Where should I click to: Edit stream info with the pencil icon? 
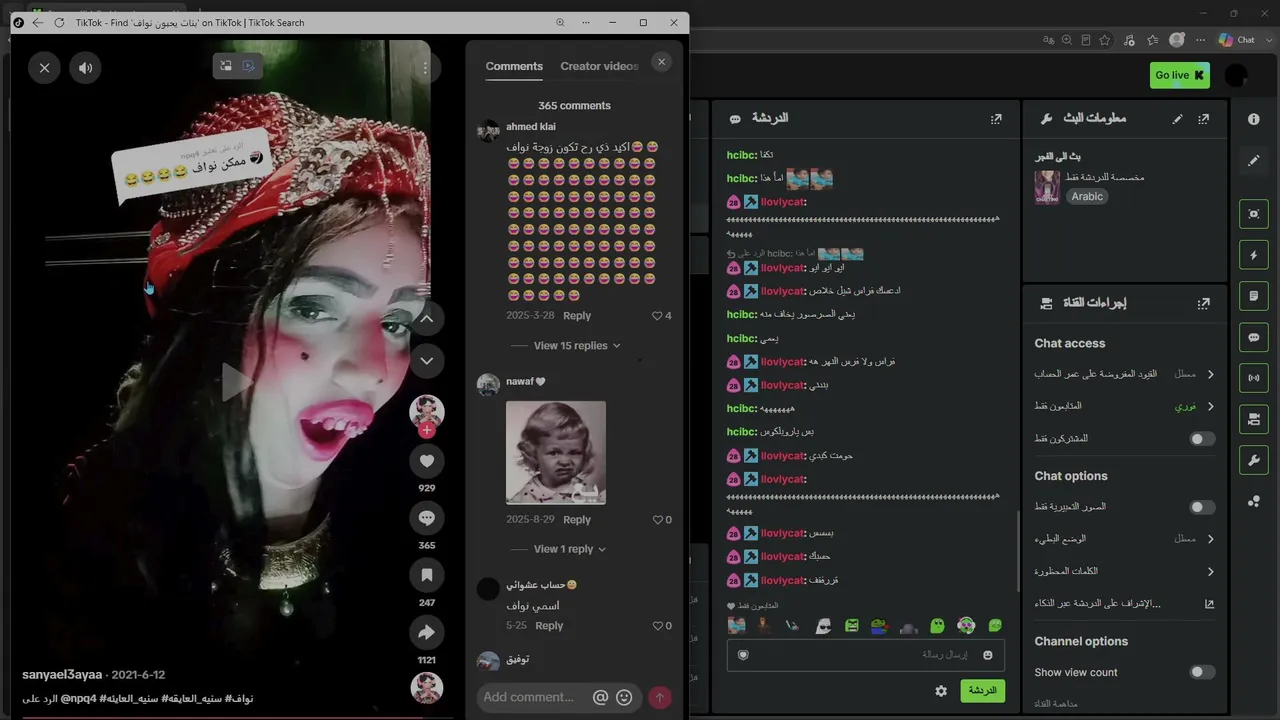tap(1177, 119)
